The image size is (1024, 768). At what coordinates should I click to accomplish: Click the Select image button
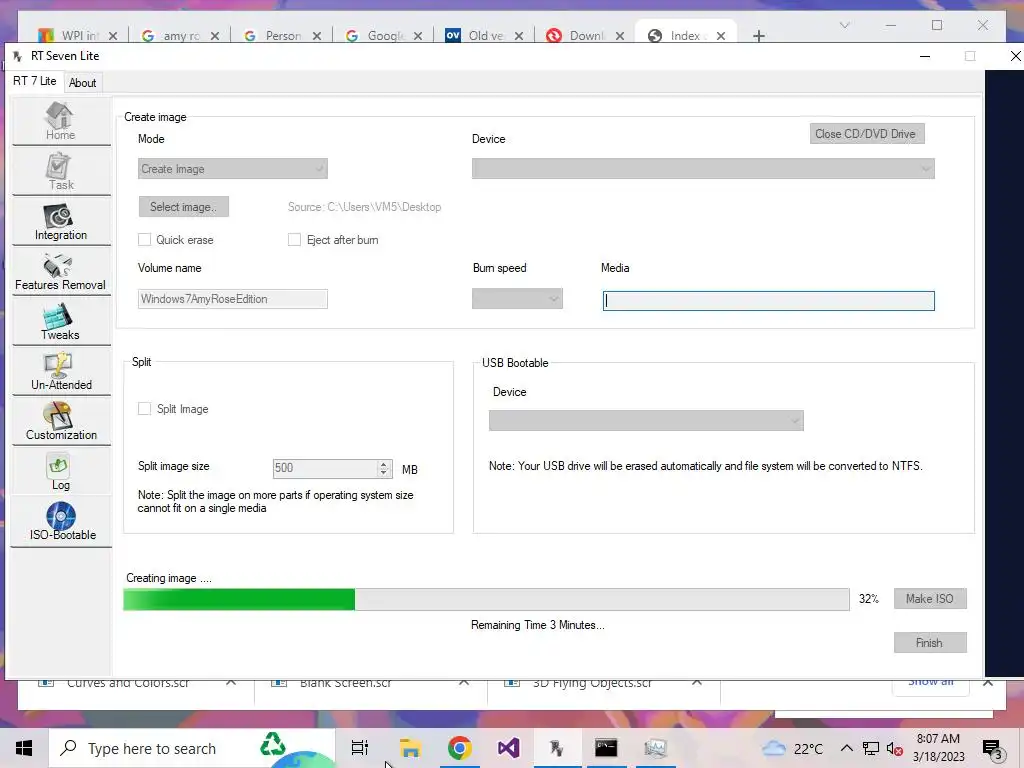pos(184,207)
